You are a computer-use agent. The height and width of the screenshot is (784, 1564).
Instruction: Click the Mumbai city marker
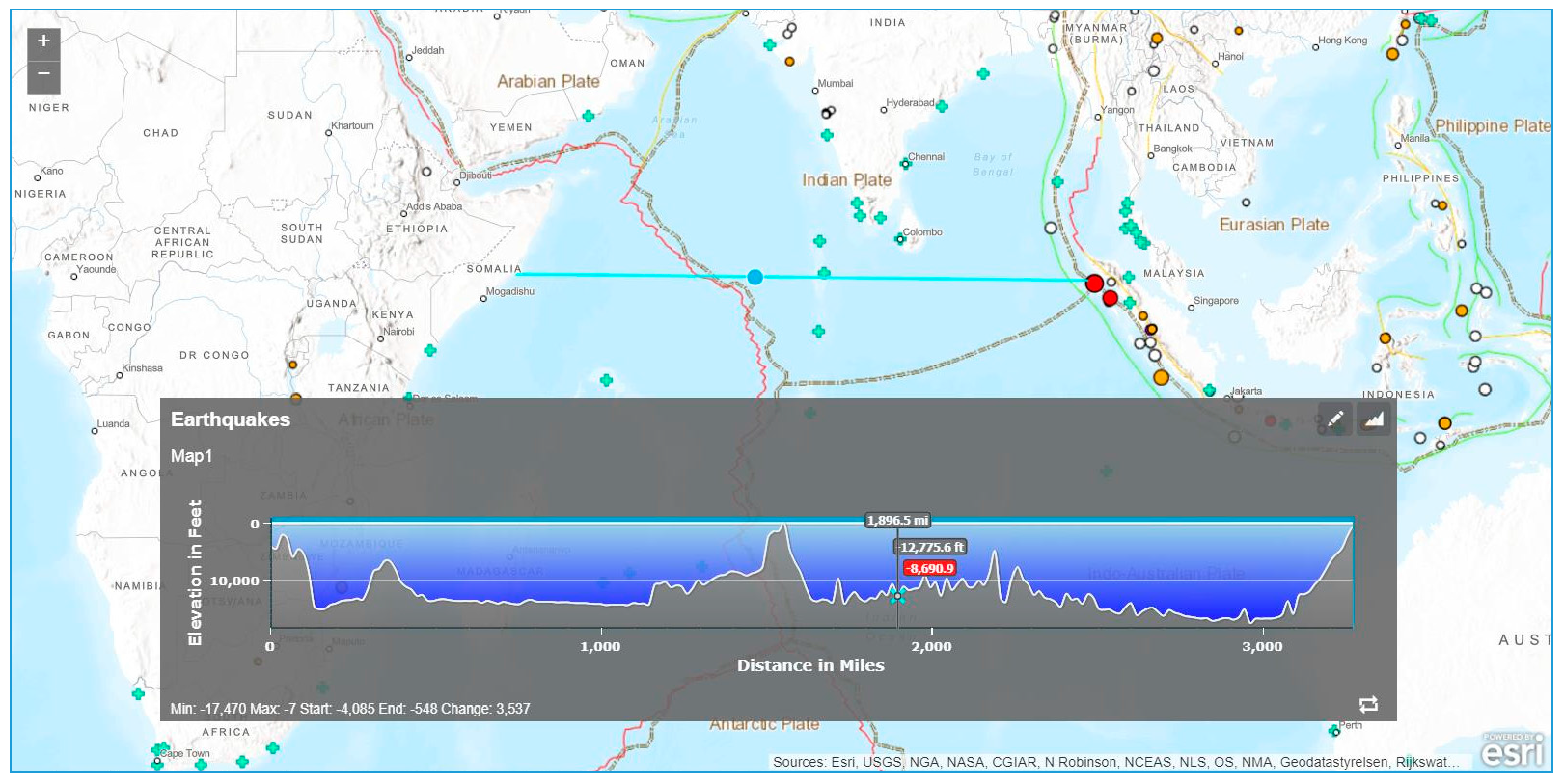pyautogui.click(x=815, y=91)
